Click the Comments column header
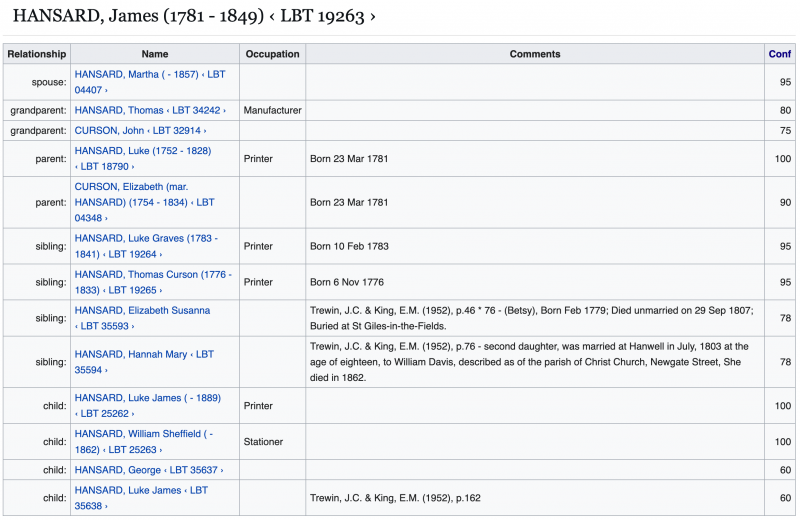The image size is (800, 520). coord(535,54)
